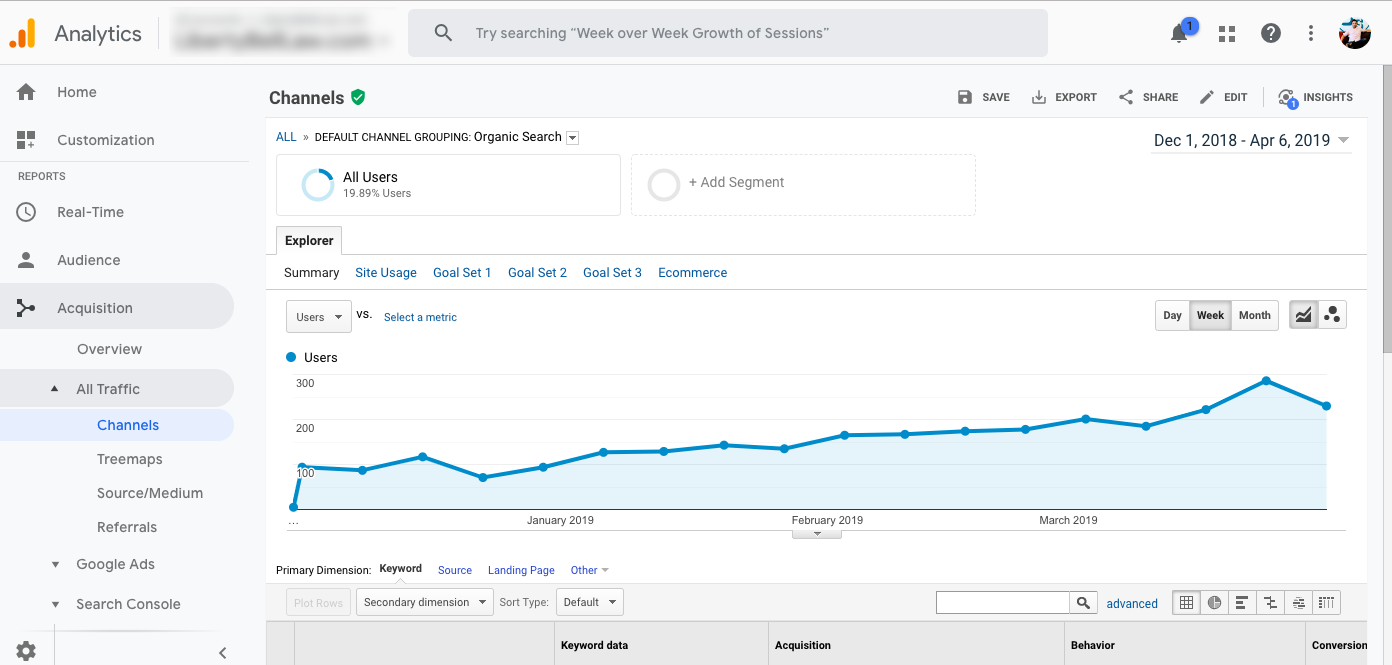
Task: Collapse the sidebar with the chevron arrow
Action: pos(223,653)
